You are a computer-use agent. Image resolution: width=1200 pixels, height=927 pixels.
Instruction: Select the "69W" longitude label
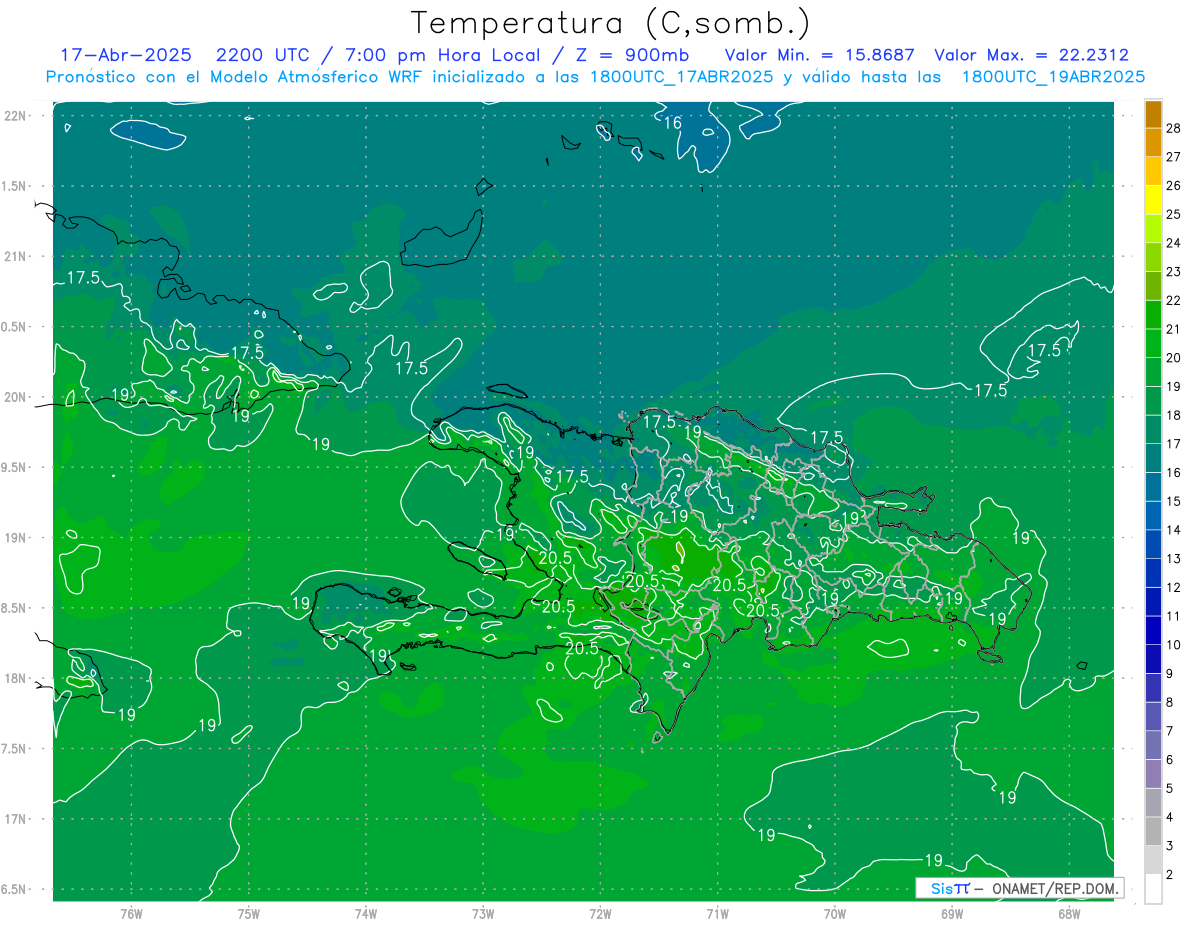tap(952, 914)
